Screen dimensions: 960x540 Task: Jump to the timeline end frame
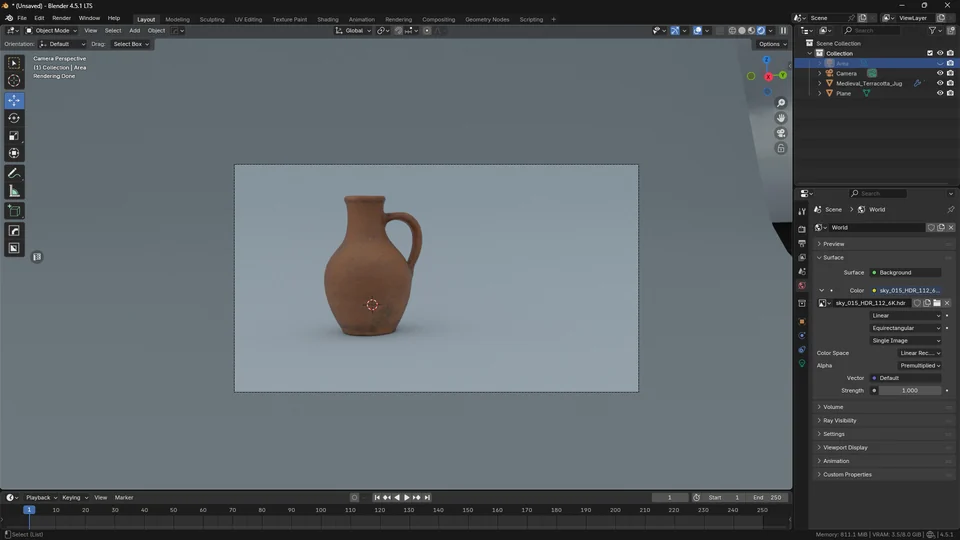click(x=427, y=498)
